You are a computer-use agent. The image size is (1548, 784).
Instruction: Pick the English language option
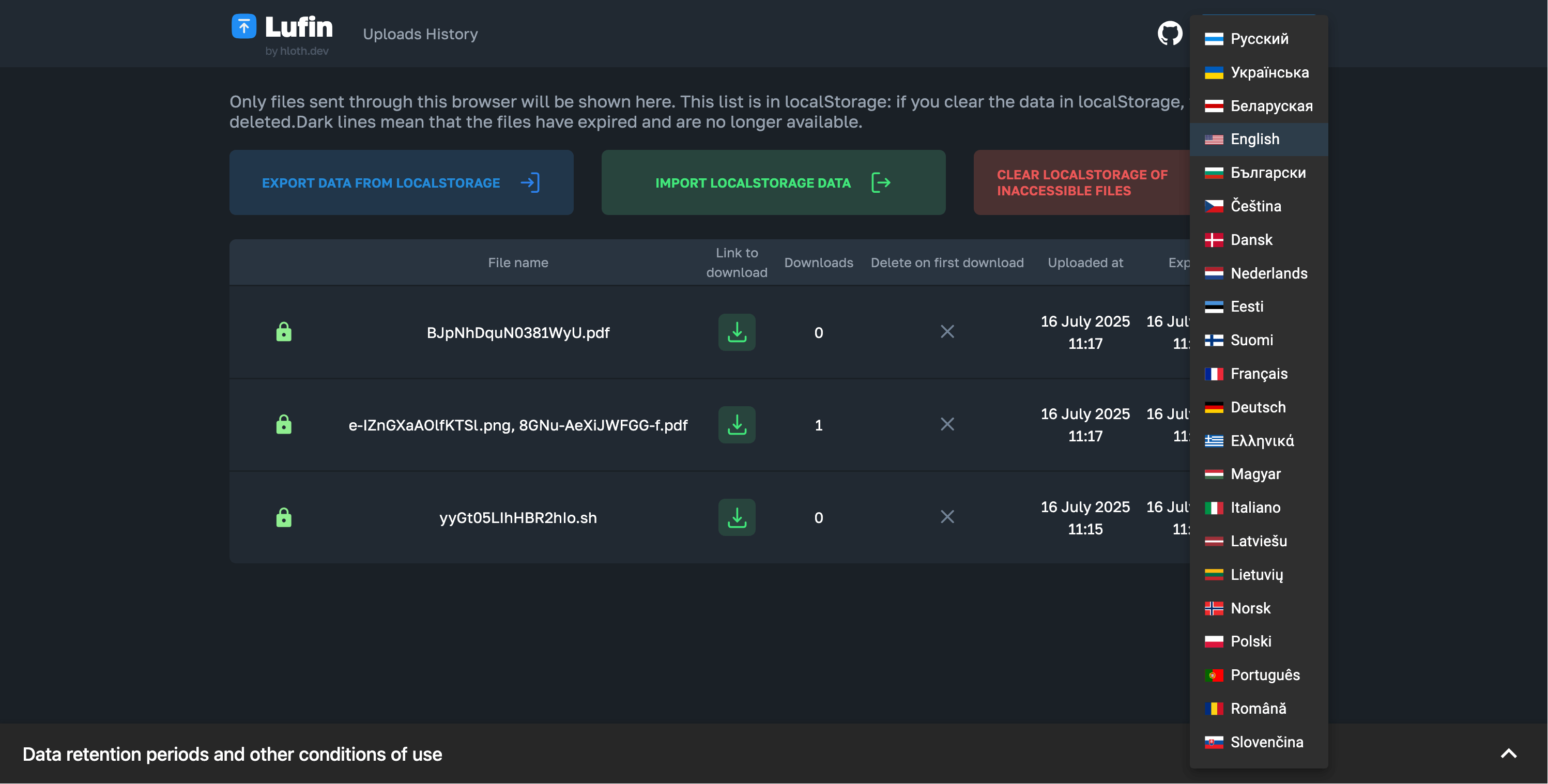[1254, 140]
